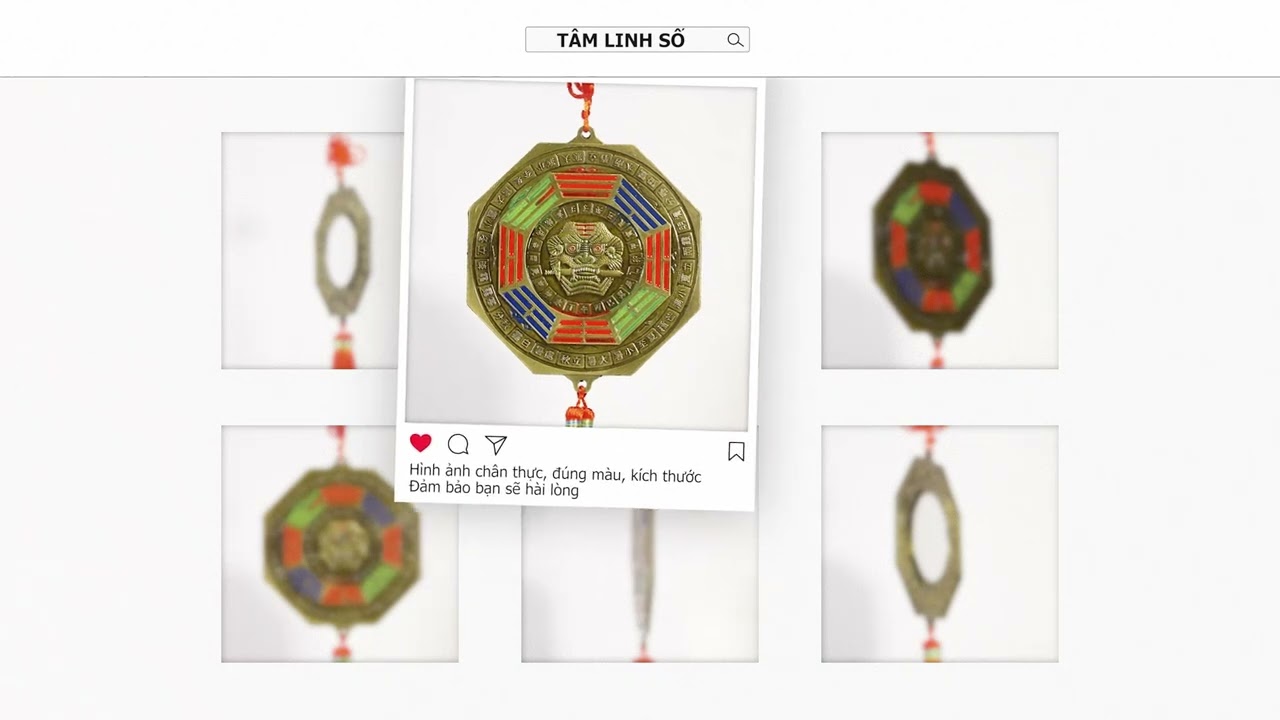Pick the top red trigram segment
This screenshot has height=720, width=1280.
point(587,185)
